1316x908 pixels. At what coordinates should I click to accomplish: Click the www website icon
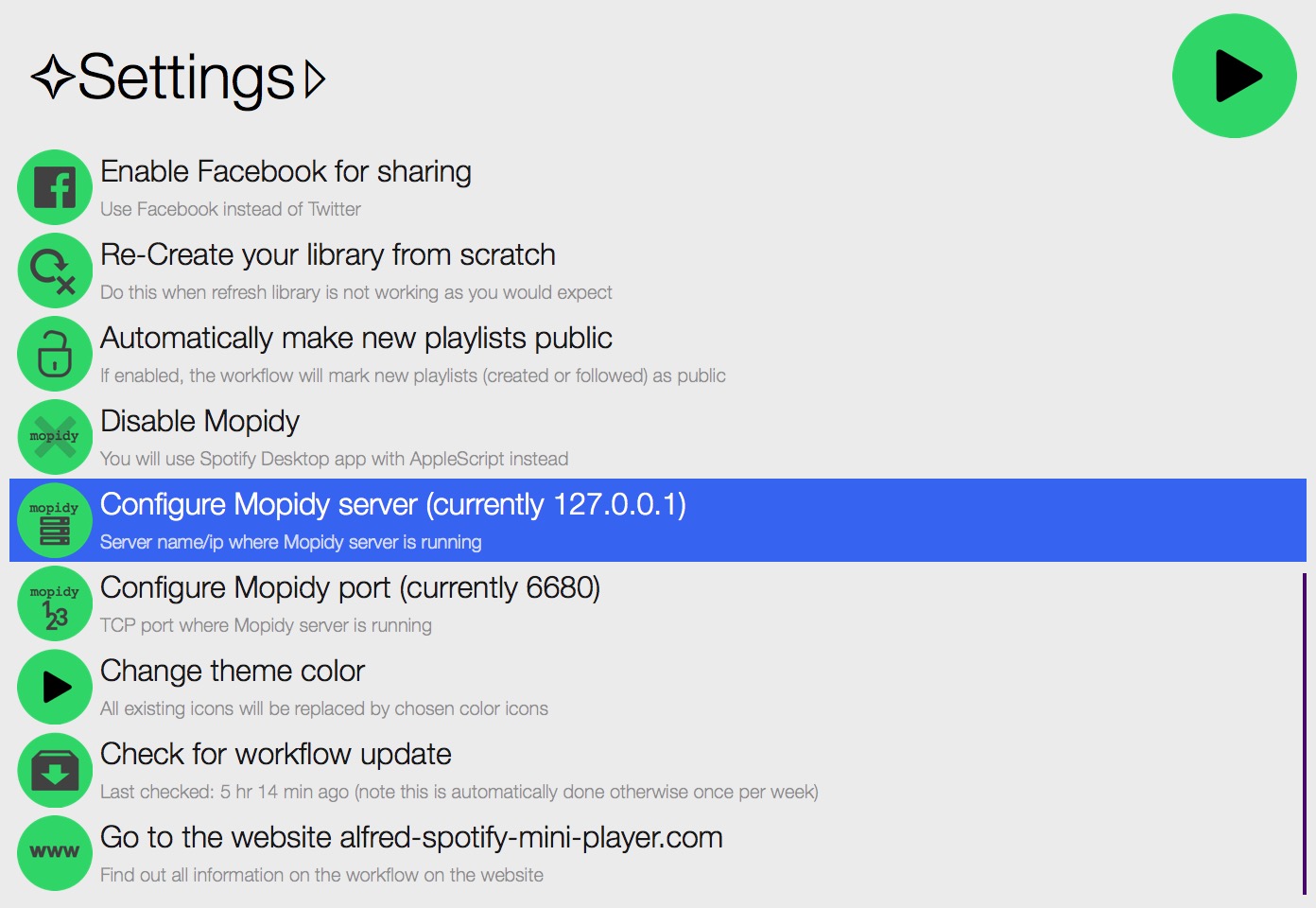55,853
